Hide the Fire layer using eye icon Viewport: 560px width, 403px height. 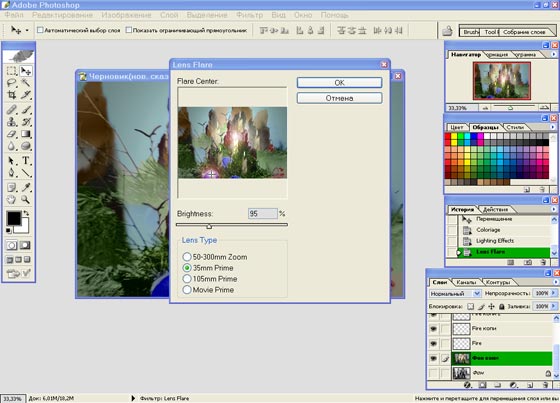coord(433,343)
